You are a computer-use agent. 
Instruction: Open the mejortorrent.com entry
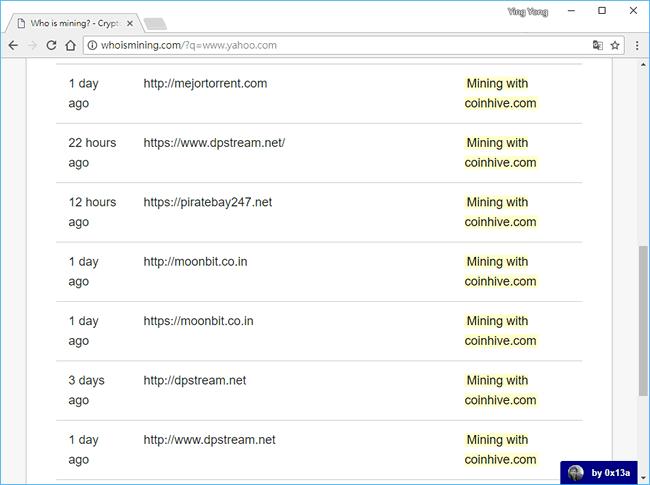[x=205, y=83]
